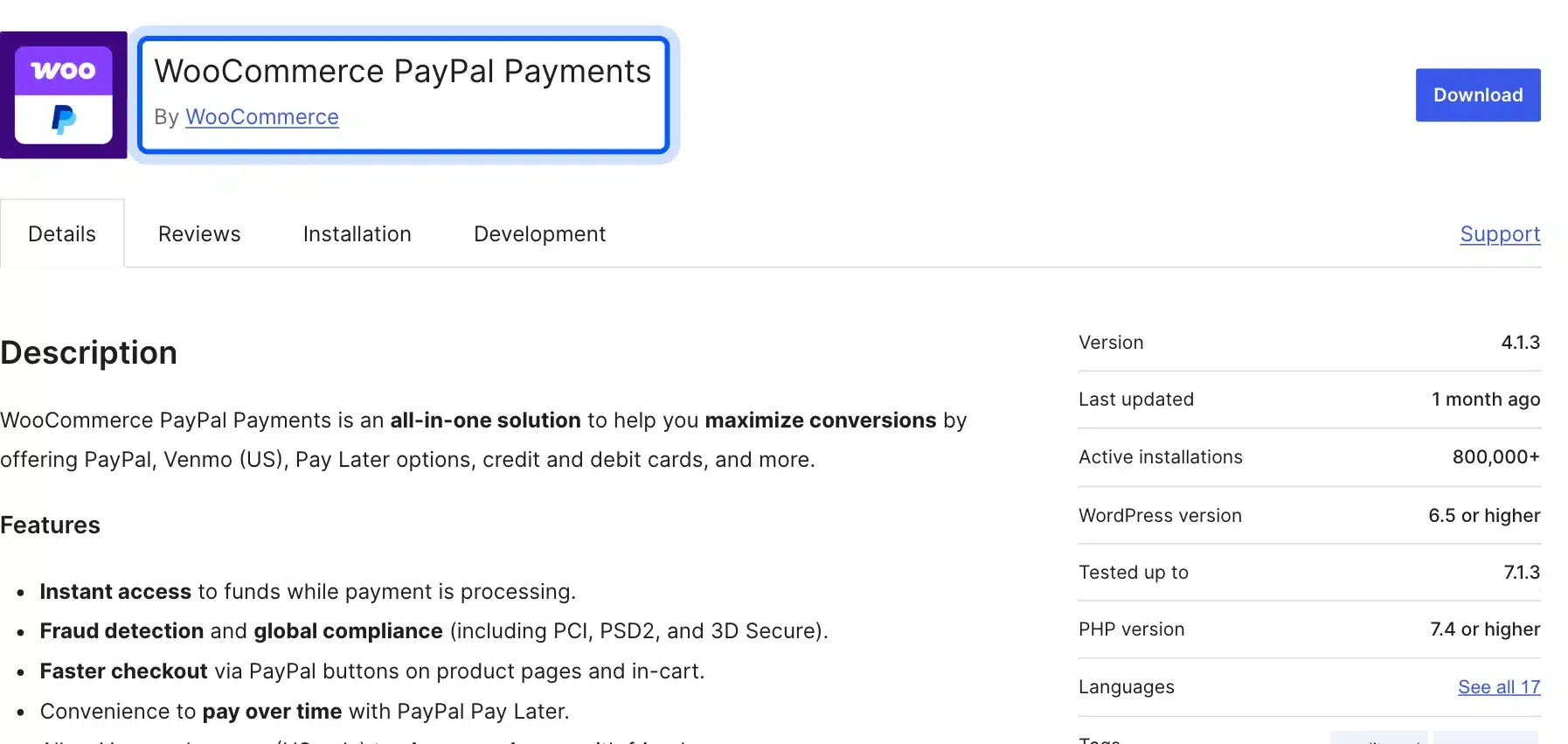Click the 'Instant access' feature bullet
The height and width of the screenshot is (744, 1568).
click(x=308, y=592)
